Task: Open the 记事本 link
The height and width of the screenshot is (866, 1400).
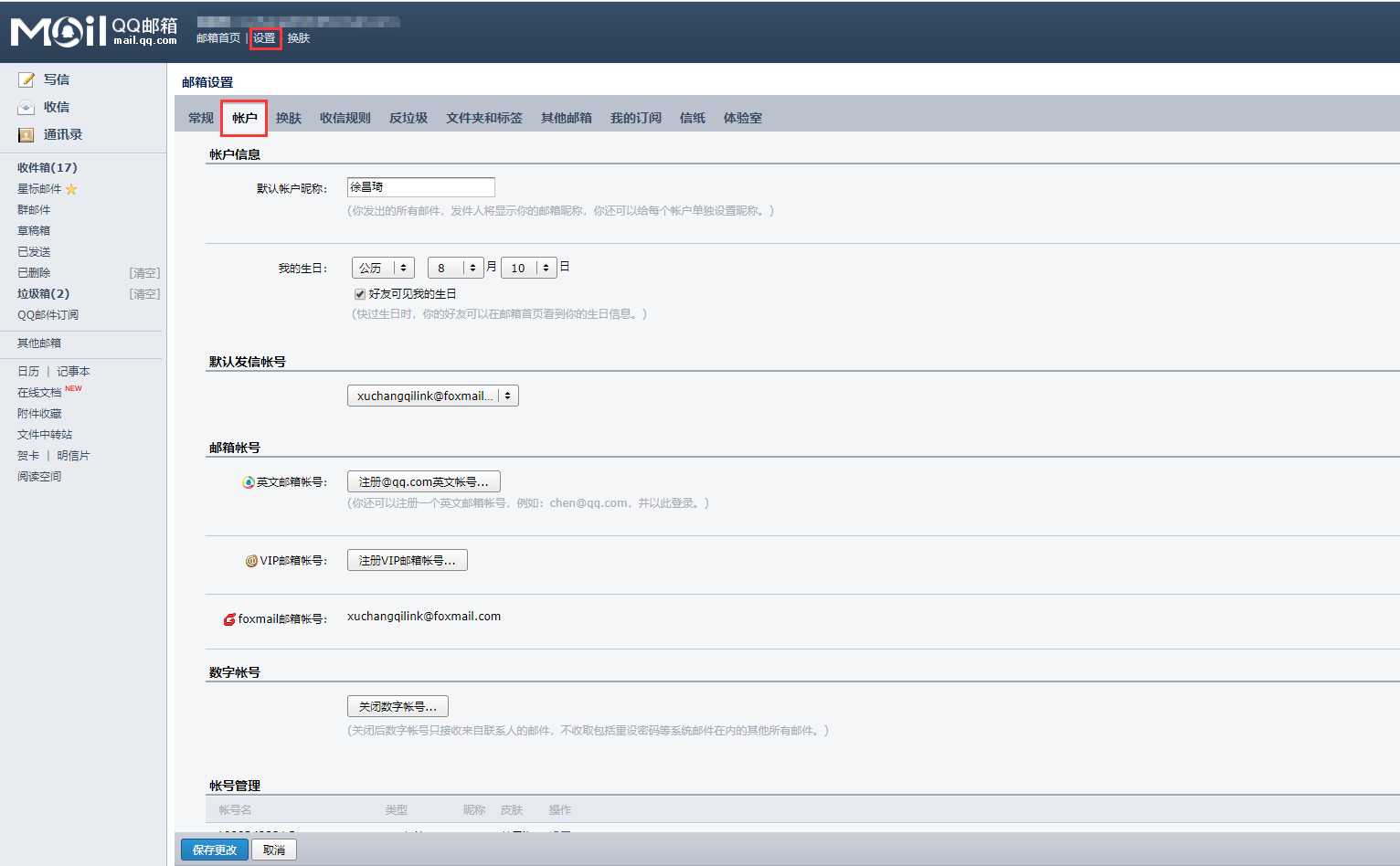Action: tap(73, 372)
